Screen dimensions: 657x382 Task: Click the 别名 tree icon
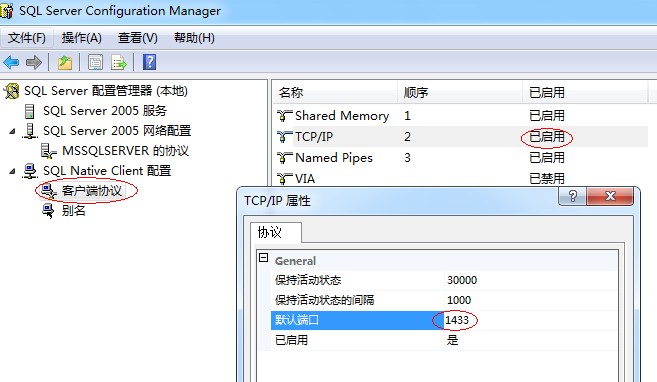point(49,211)
